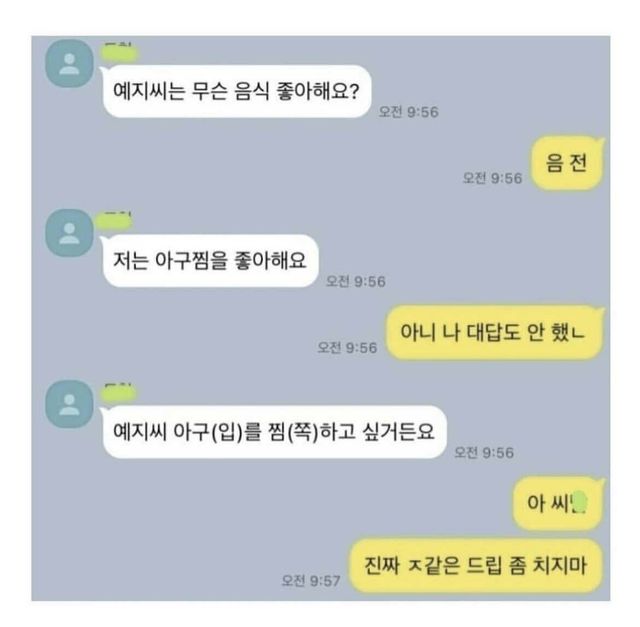The image size is (640, 627).
Task: Select the reply '아니 나 대답도 안 했ㄴ'
Action: click(495, 332)
